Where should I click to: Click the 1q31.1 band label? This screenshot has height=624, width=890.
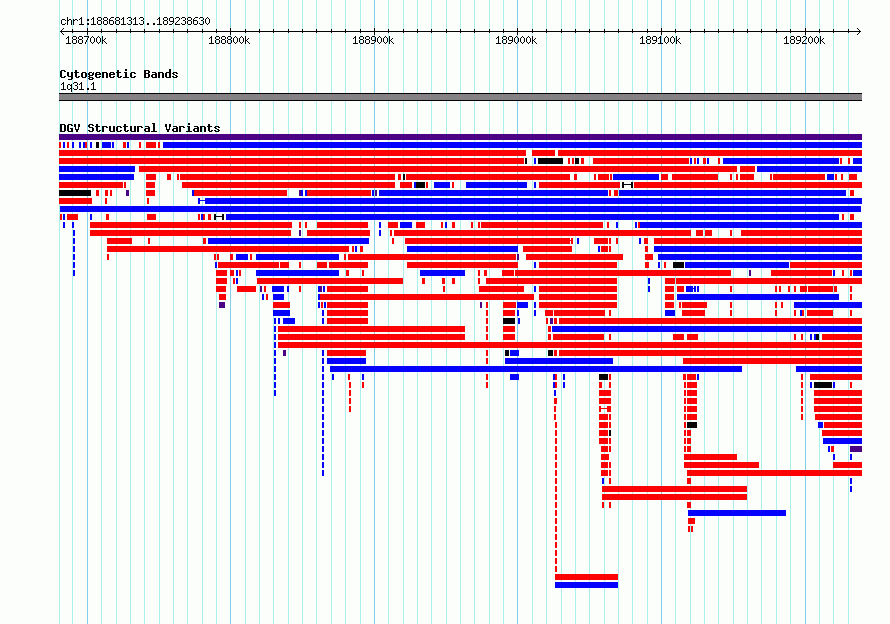tap(78, 86)
